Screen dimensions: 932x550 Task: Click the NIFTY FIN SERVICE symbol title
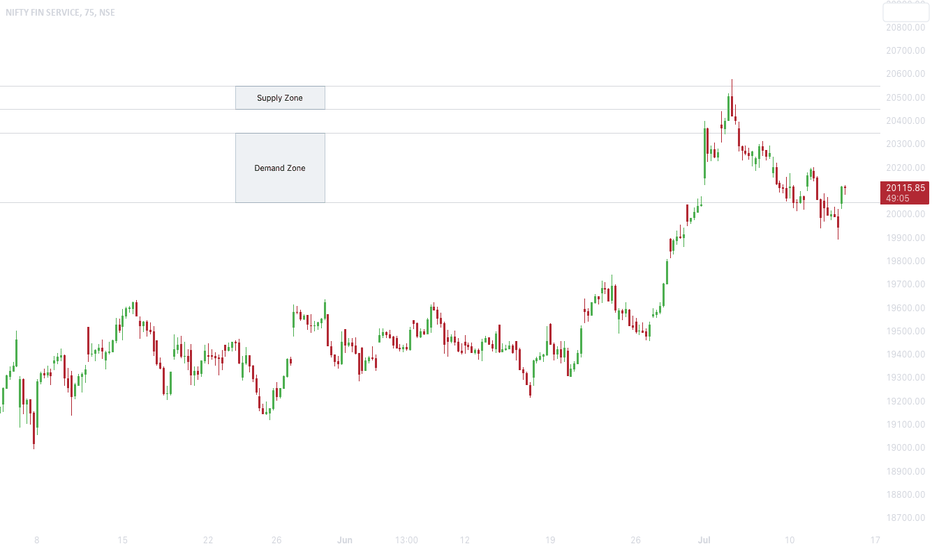tap(60, 12)
